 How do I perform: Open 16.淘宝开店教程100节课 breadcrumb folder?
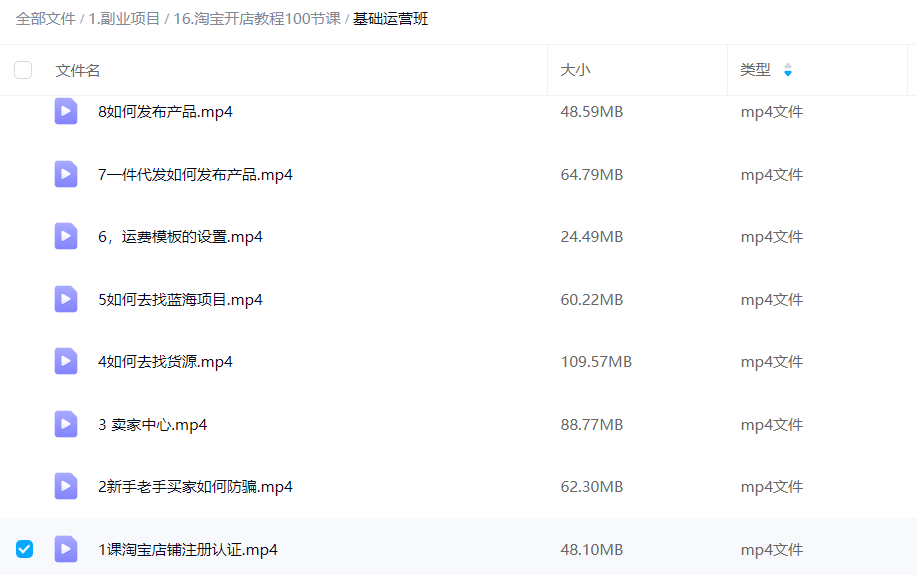[x=256, y=18]
